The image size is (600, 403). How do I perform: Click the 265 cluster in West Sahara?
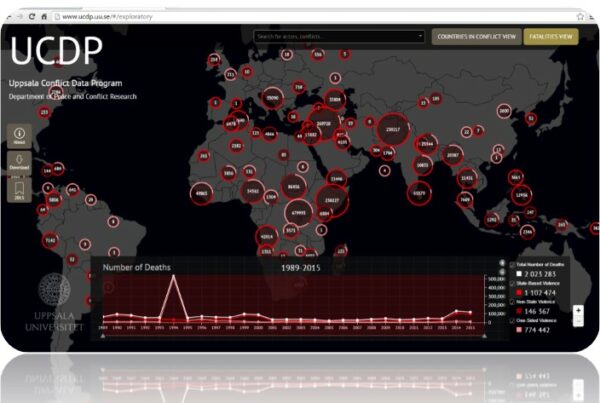tap(204, 156)
